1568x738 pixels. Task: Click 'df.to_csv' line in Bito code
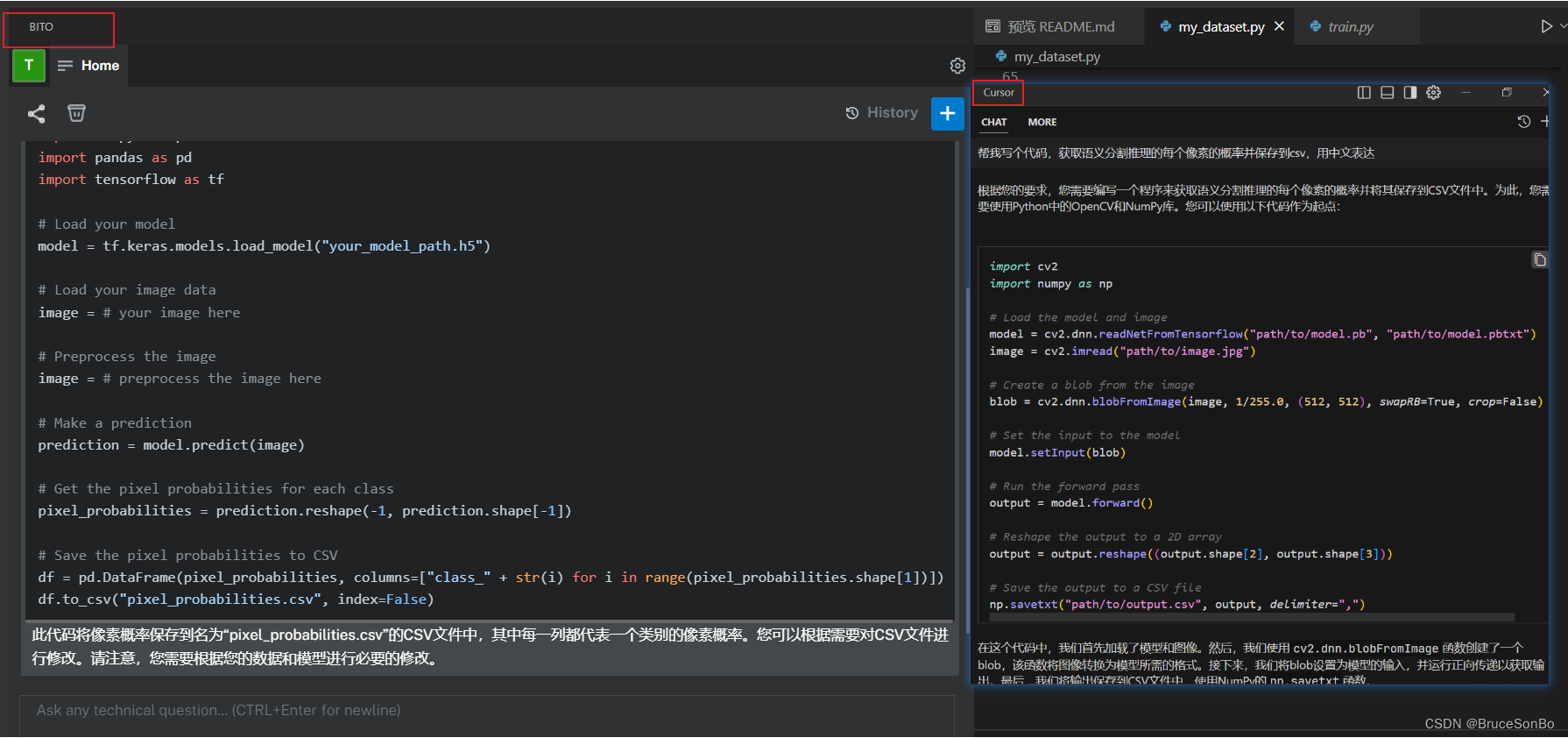tap(236, 600)
